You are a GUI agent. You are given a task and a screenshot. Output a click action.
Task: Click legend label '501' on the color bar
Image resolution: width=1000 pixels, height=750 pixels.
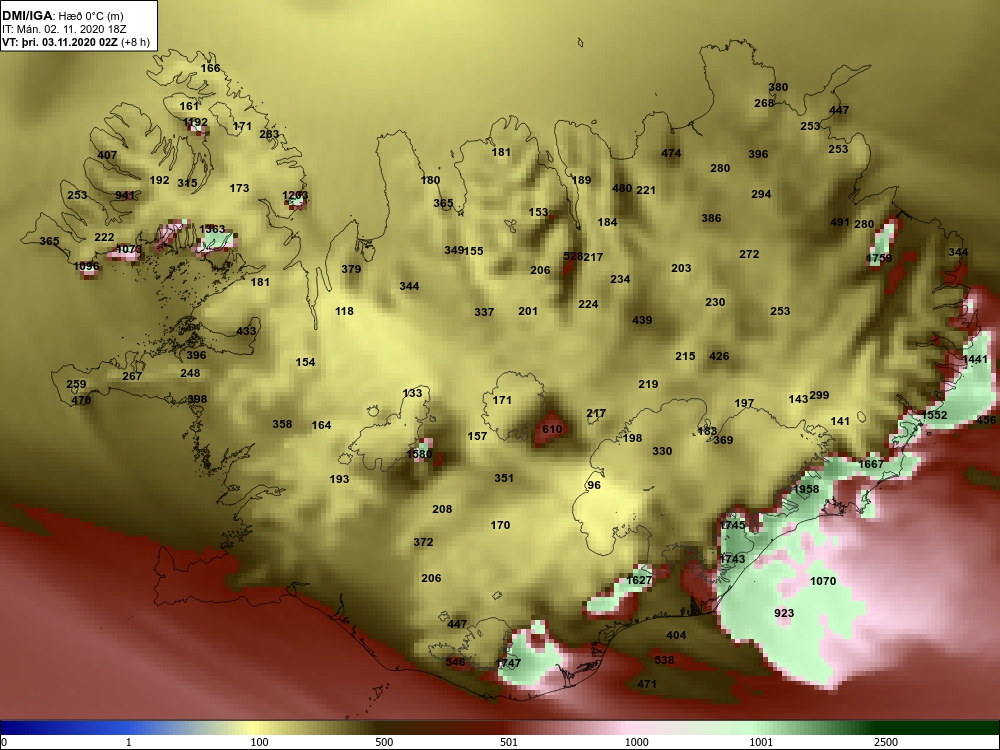pos(509,742)
